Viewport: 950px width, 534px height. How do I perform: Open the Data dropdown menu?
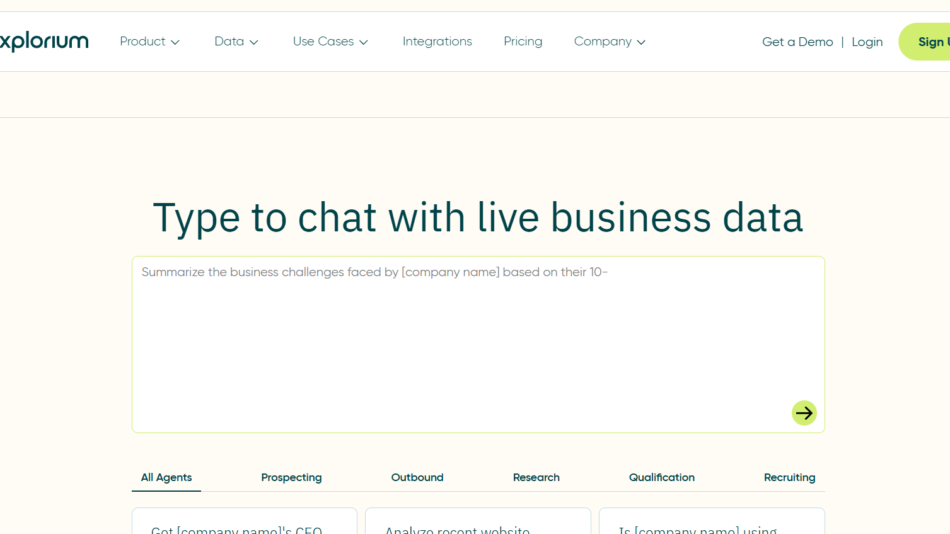[236, 42]
